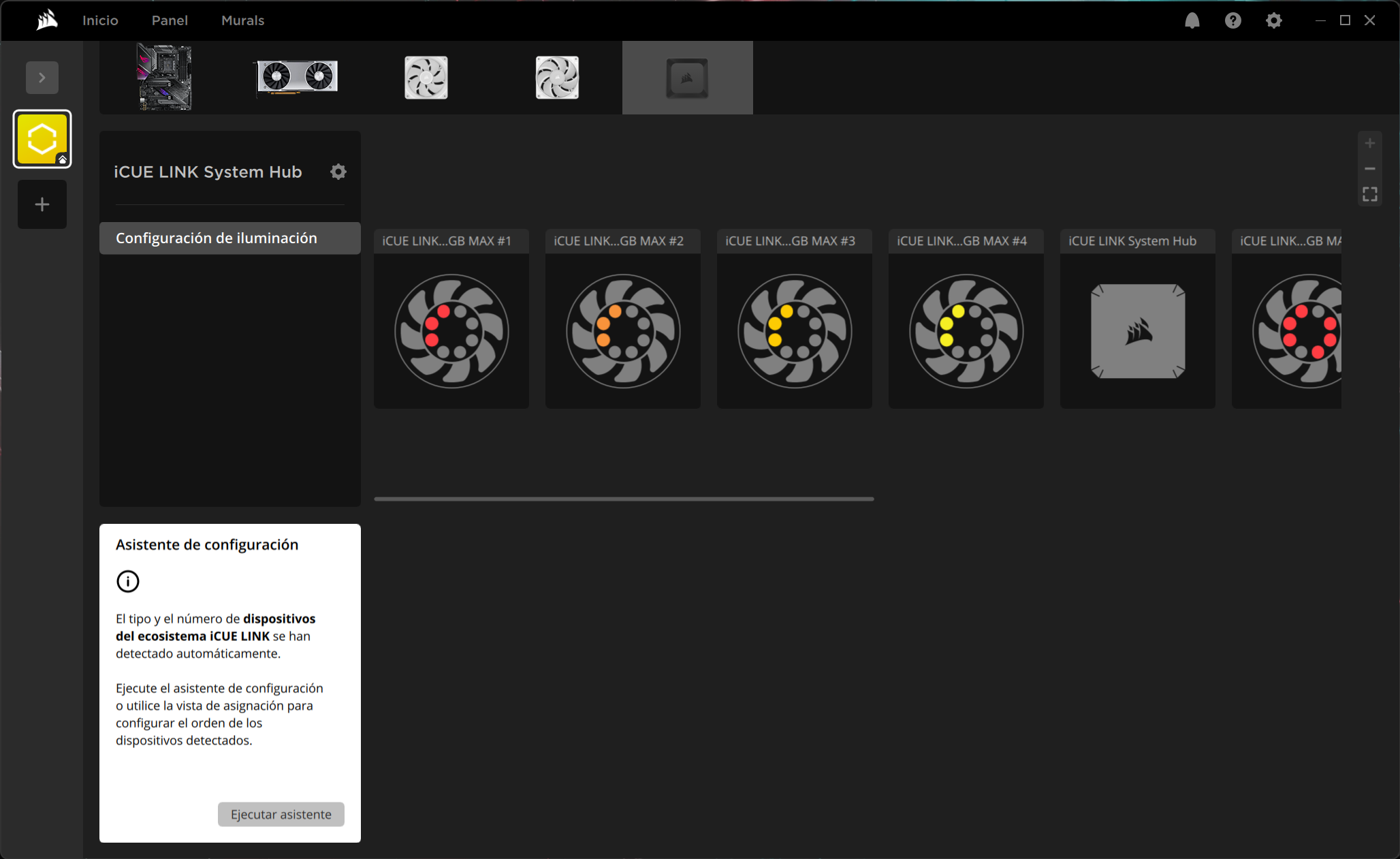
Task: Click the info icon in Asistente panel
Action: pyautogui.click(x=128, y=581)
